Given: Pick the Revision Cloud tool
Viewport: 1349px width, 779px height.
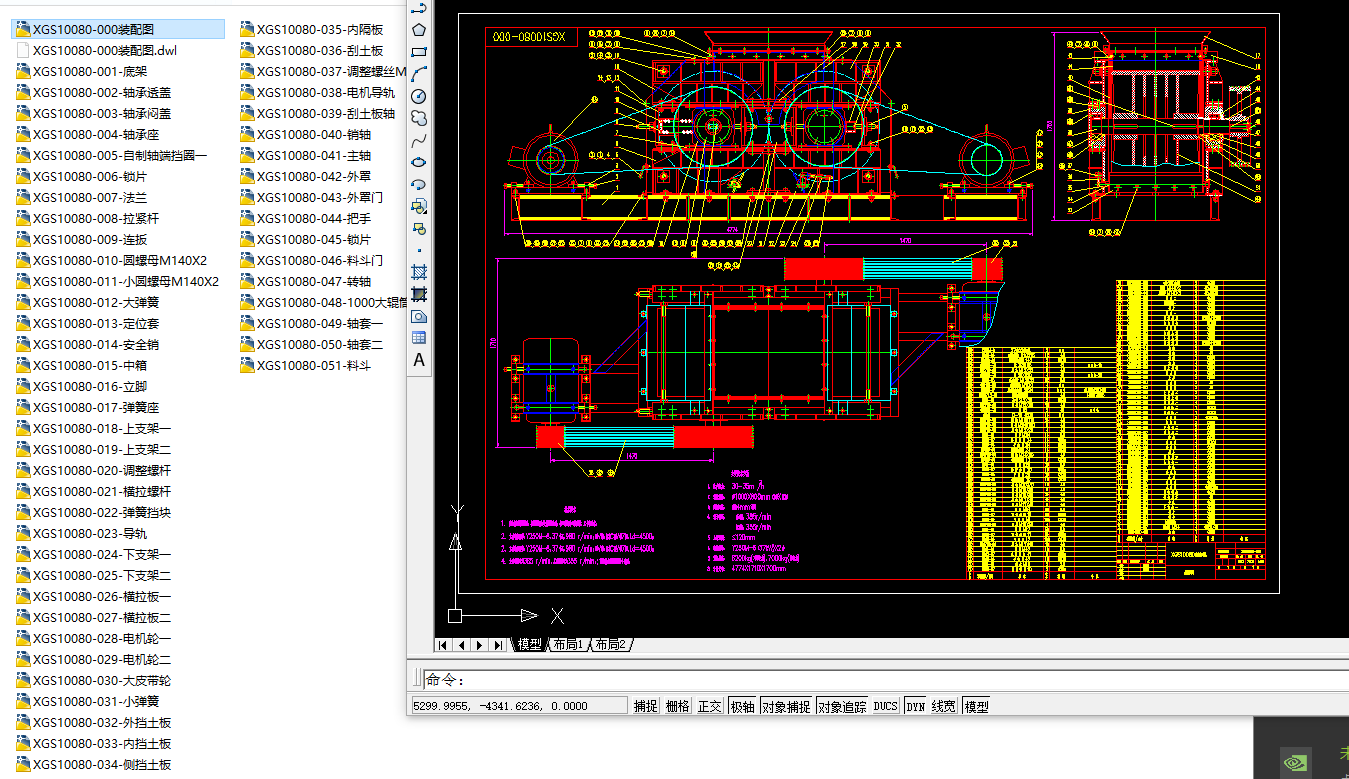Looking at the screenshot, I should click(x=419, y=118).
